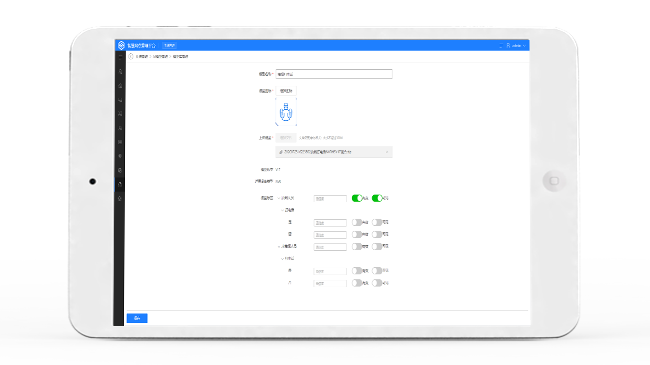Click the hexagon platform logo in header
This screenshot has width=650, height=365.
coord(121,45)
